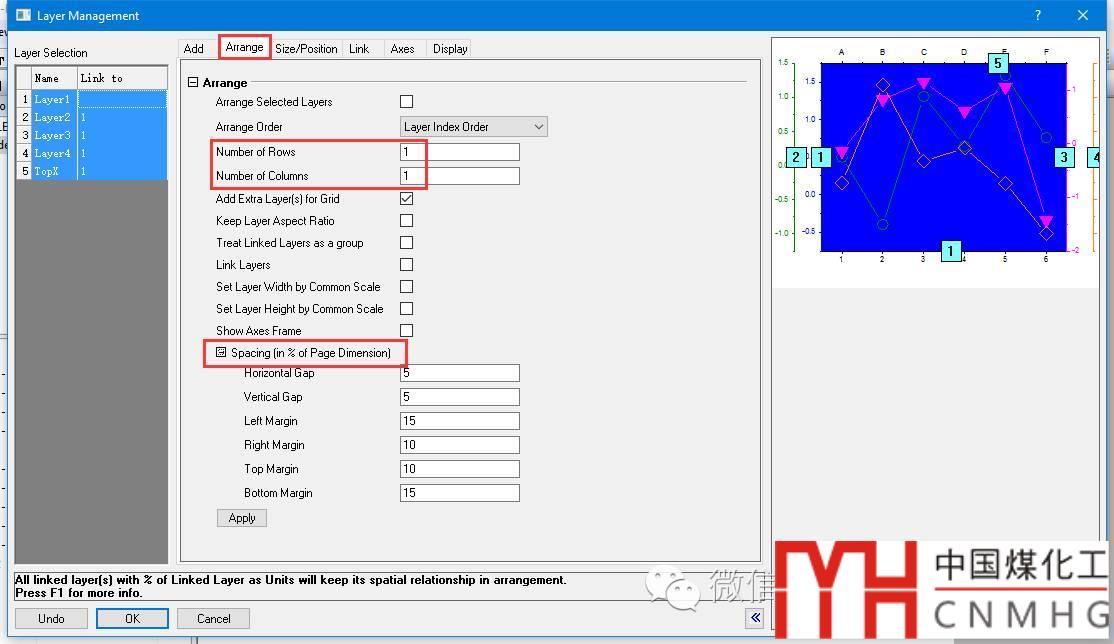
Task: Click the Number of Rows field
Action: 460,151
